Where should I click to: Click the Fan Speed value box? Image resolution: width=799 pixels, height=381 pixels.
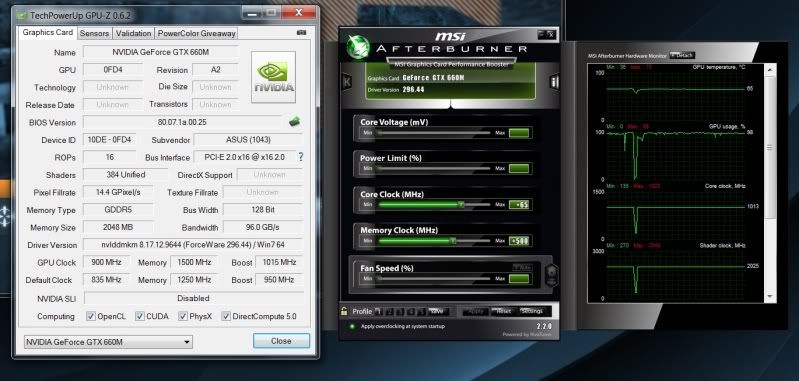(520, 279)
